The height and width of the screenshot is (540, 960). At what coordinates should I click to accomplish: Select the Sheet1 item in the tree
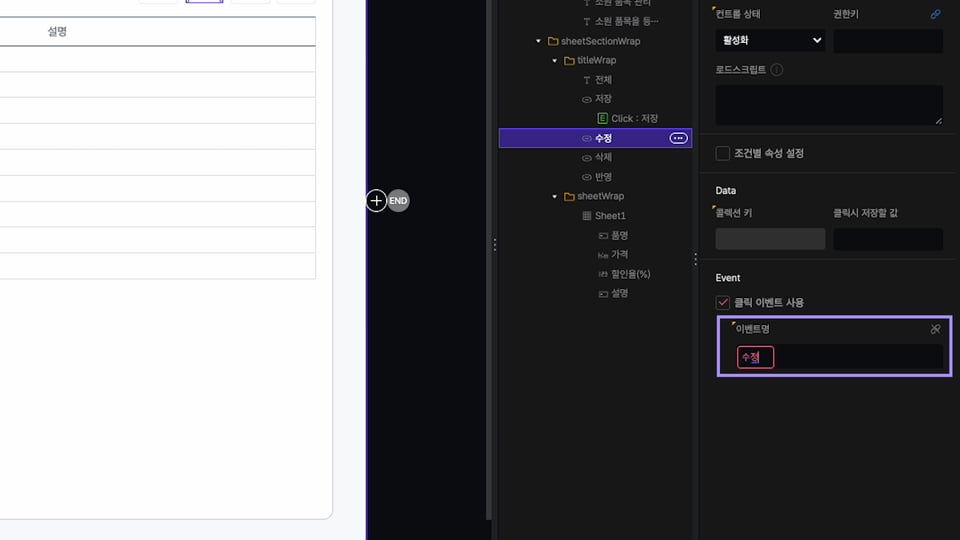tap(610, 216)
